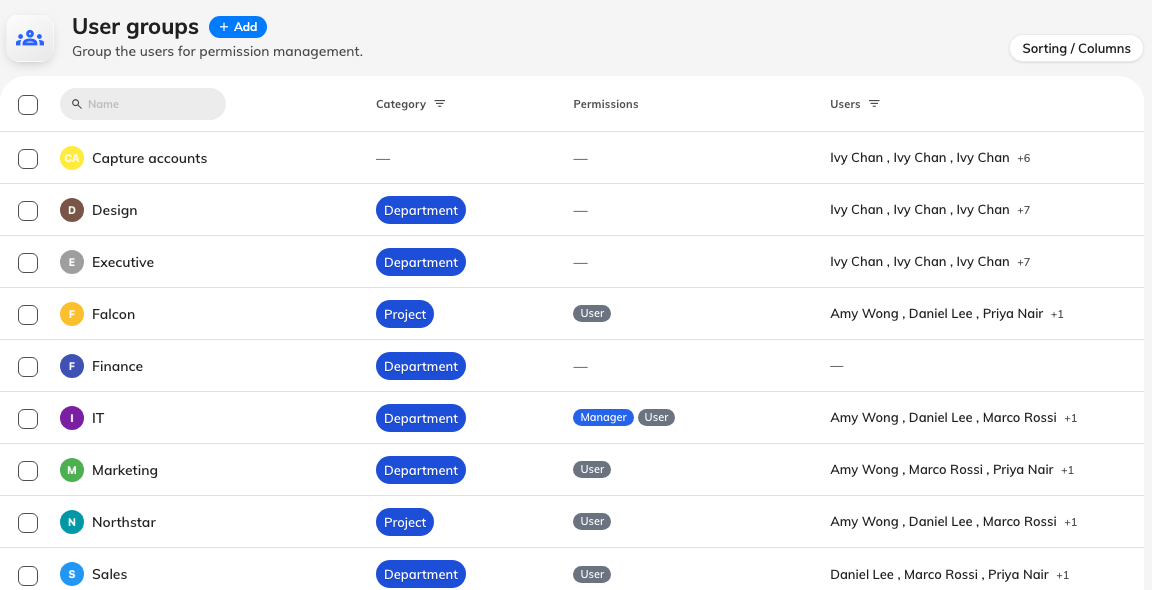Open the Finance group

118,366
